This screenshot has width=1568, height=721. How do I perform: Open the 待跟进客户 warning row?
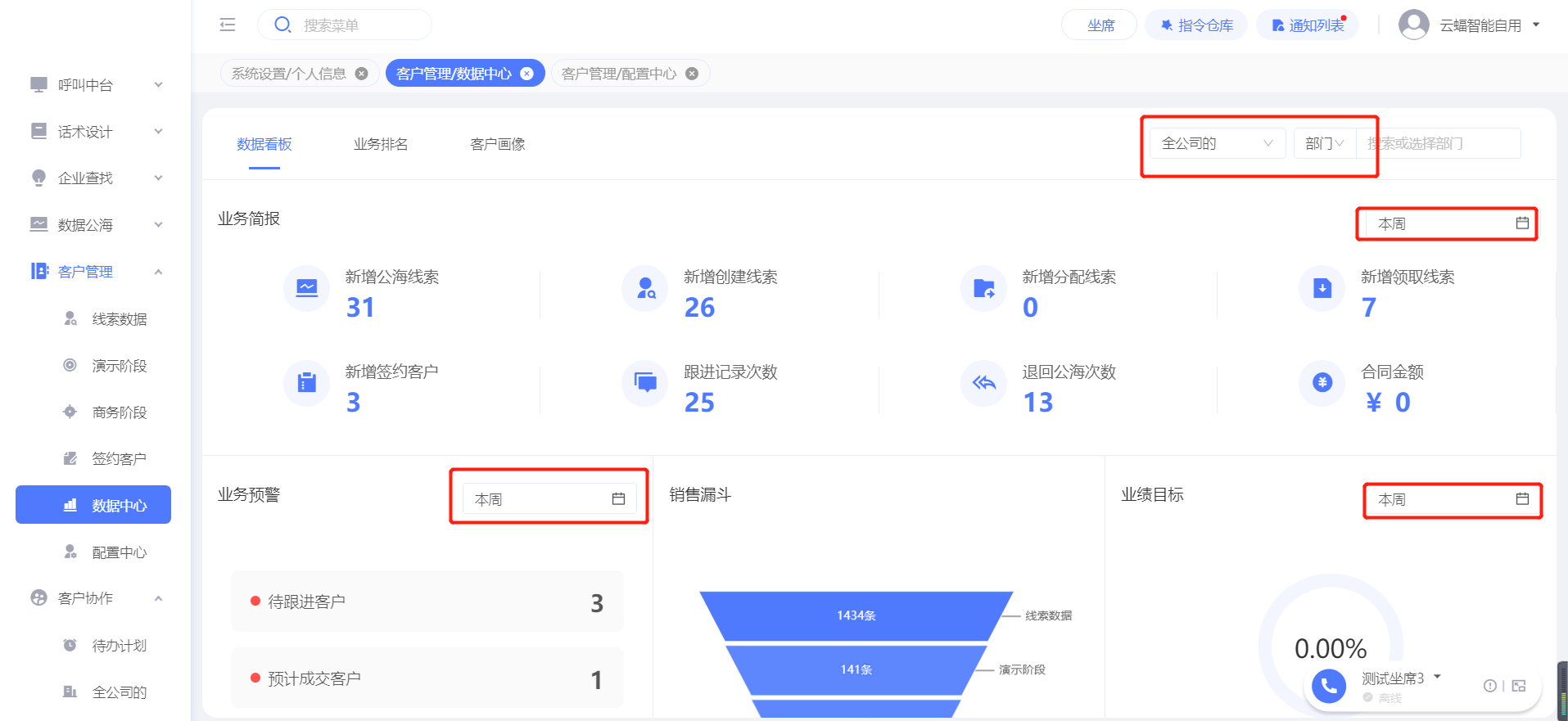point(427,602)
